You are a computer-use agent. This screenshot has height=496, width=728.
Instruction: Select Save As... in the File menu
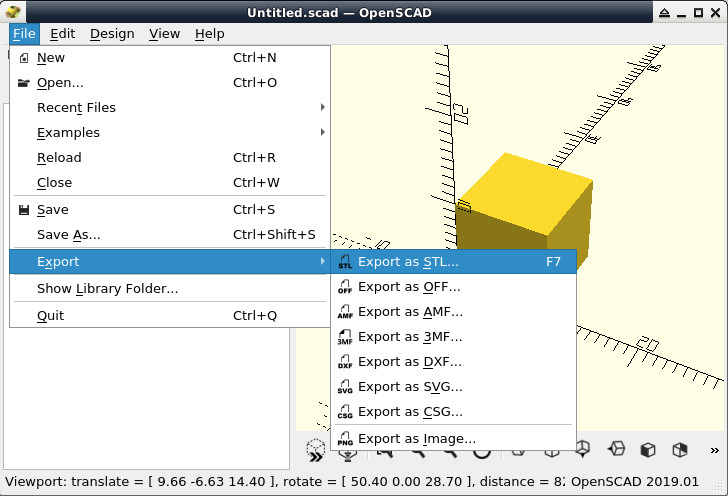[x=169, y=235]
